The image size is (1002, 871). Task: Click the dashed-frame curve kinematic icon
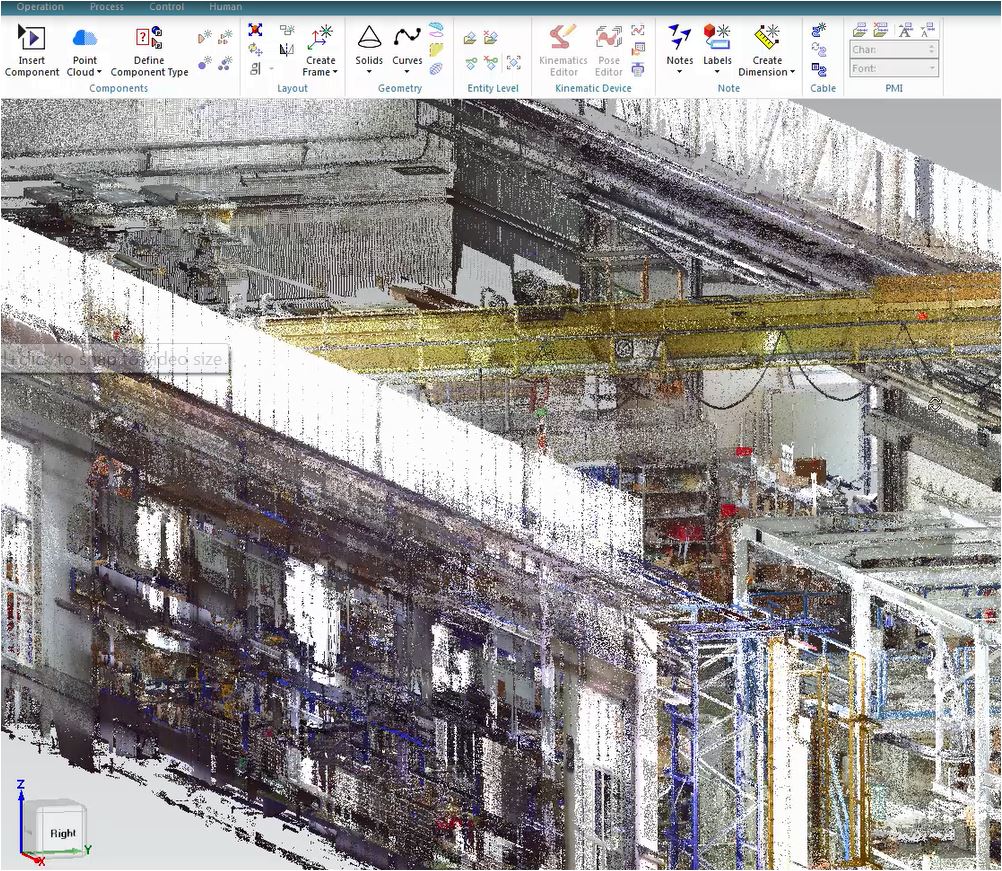637,29
